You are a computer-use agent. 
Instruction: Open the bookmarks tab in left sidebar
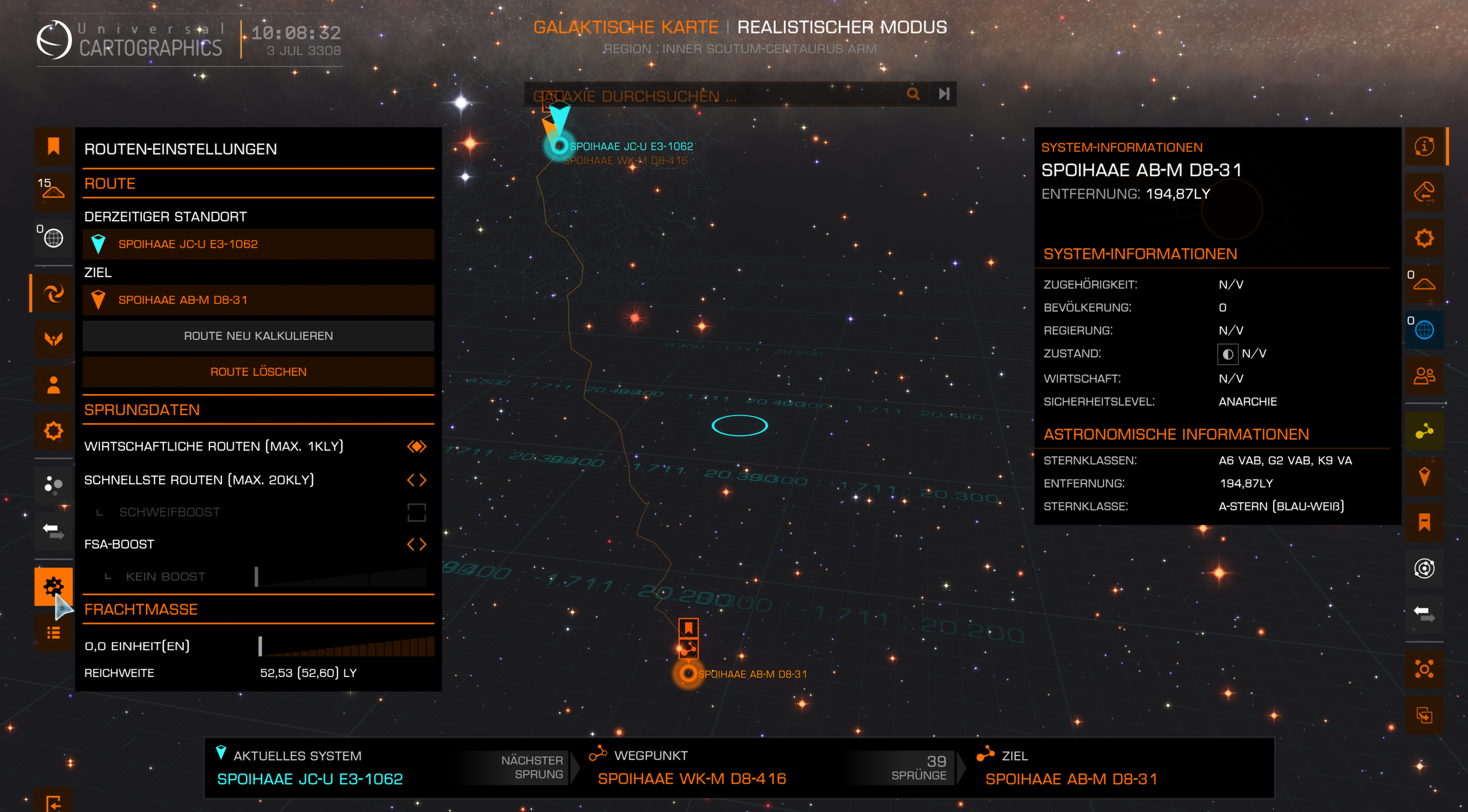click(x=53, y=146)
